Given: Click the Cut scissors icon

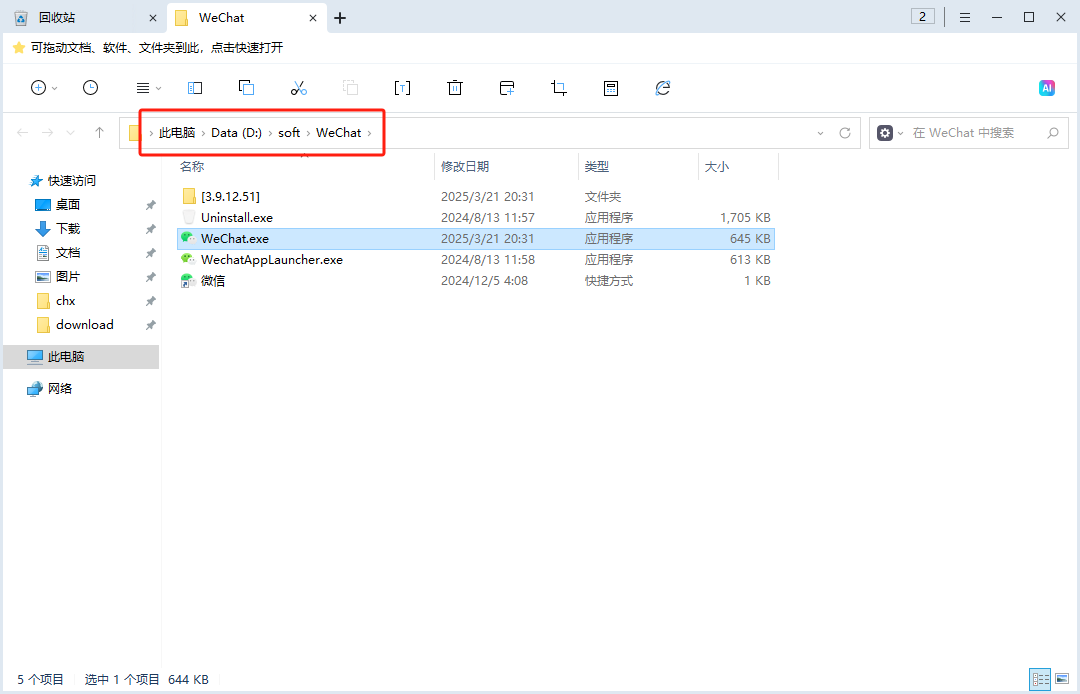Looking at the screenshot, I should coord(298,87).
